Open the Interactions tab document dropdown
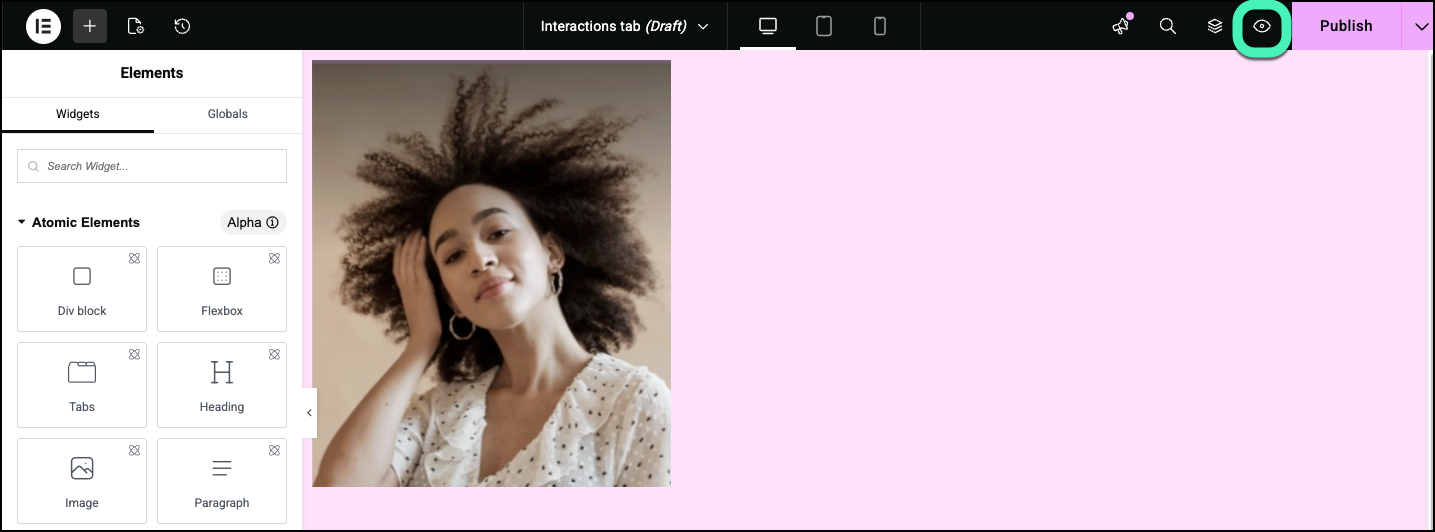The image size is (1435, 532). [624, 26]
